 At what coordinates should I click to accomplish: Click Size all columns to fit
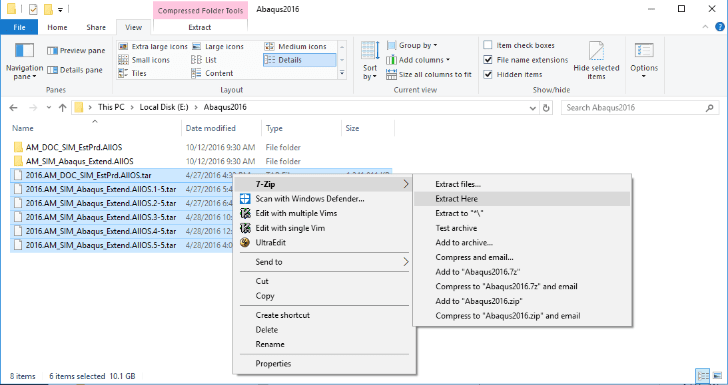coord(429,74)
